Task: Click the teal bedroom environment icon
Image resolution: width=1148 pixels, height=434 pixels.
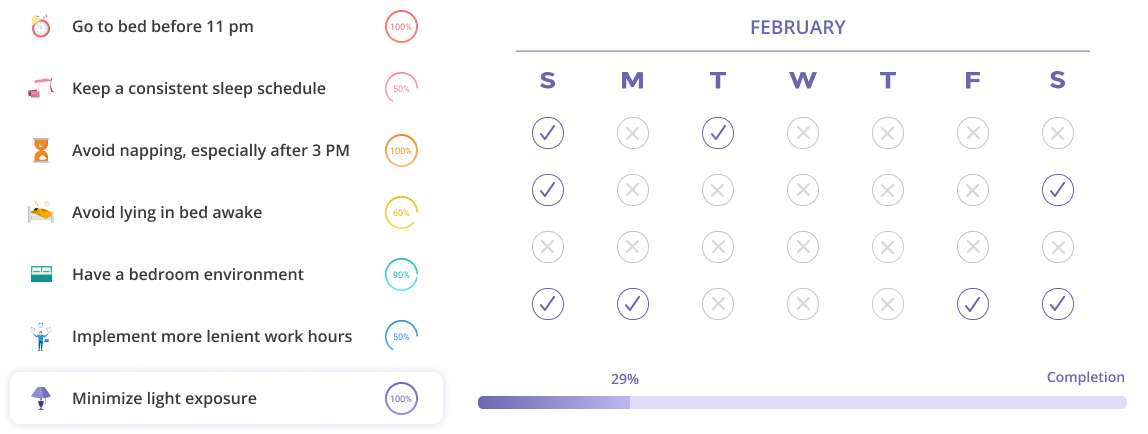Action: (x=42, y=274)
